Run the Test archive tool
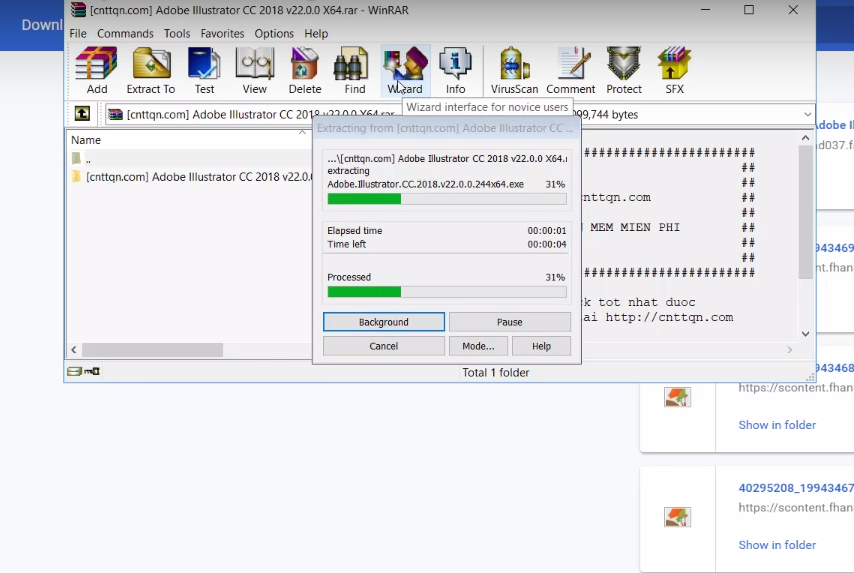 click(204, 71)
